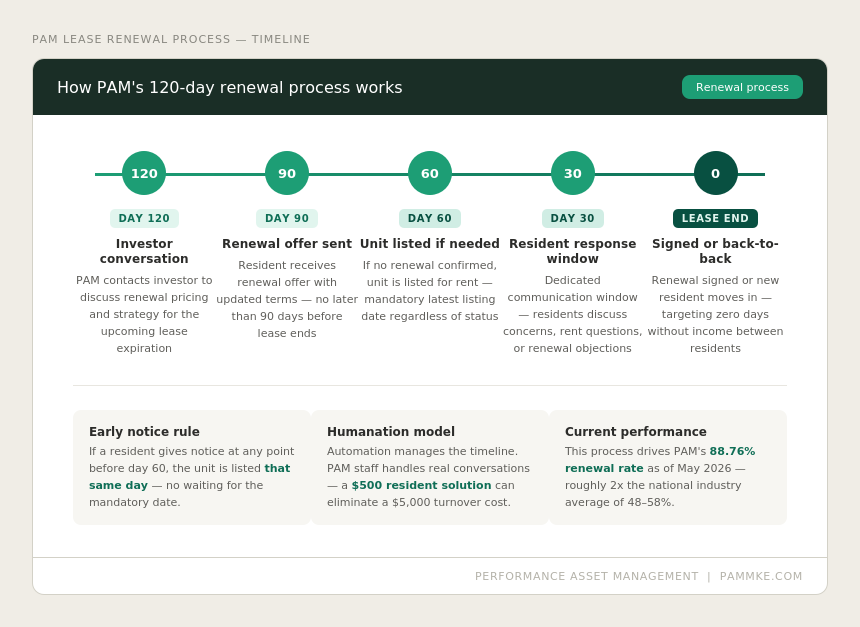Click the Renewal offer sent heading
The height and width of the screenshot is (627, 860).
(x=287, y=244)
